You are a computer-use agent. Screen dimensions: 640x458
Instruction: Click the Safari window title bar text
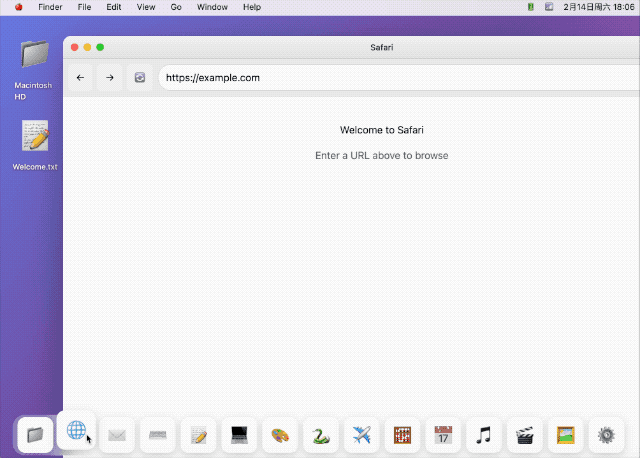tap(382, 47)
